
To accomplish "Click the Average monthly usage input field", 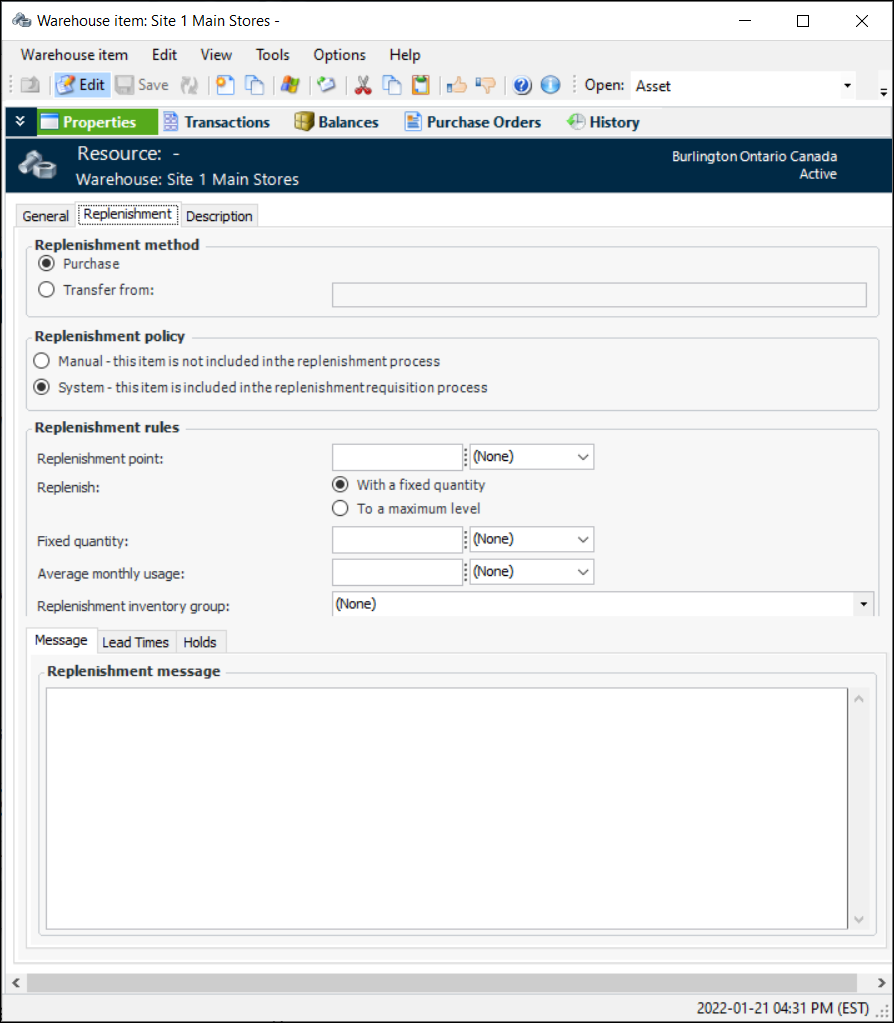I will click(397, 572).
